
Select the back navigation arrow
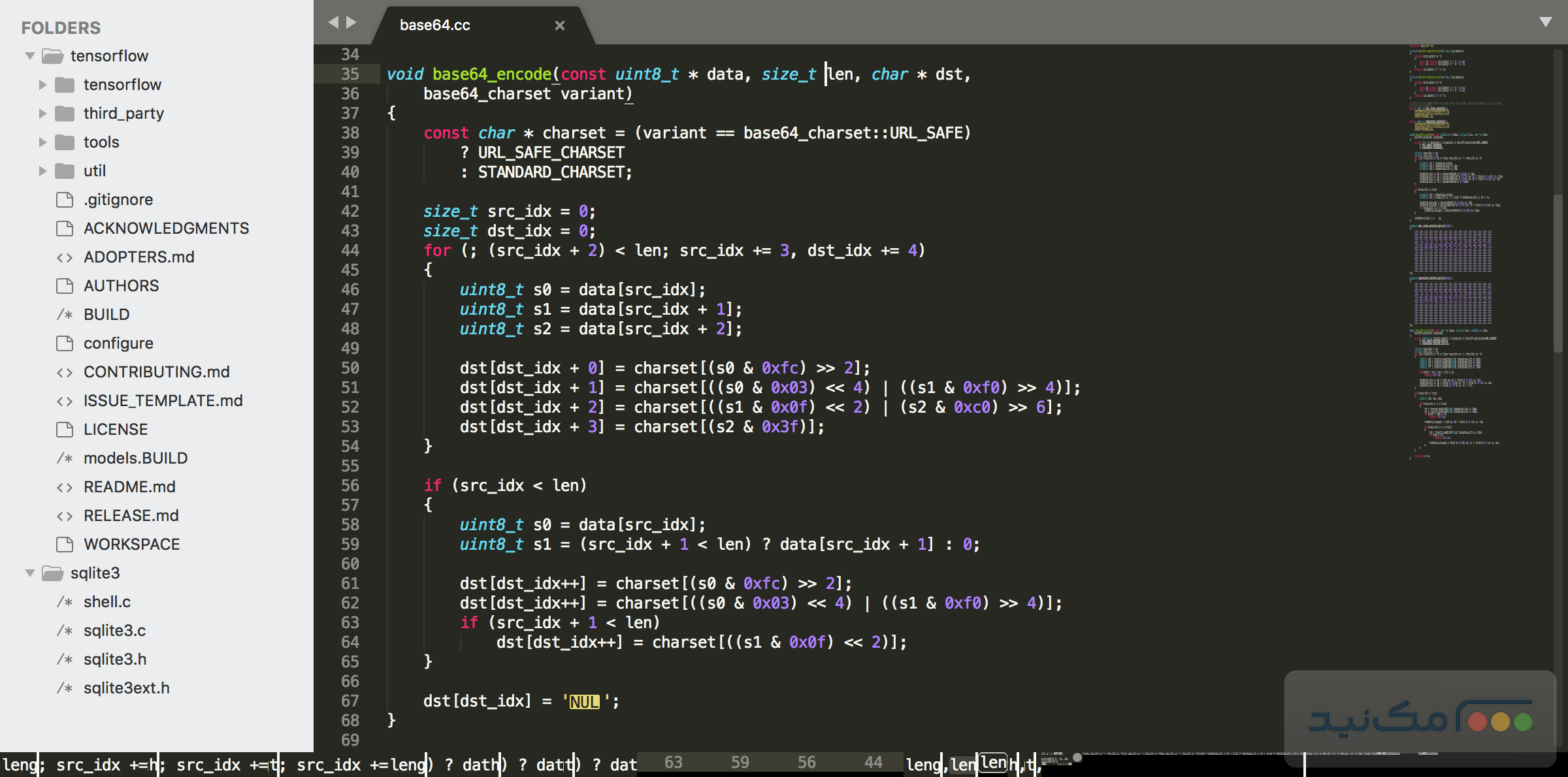click(x=335, y=22)
